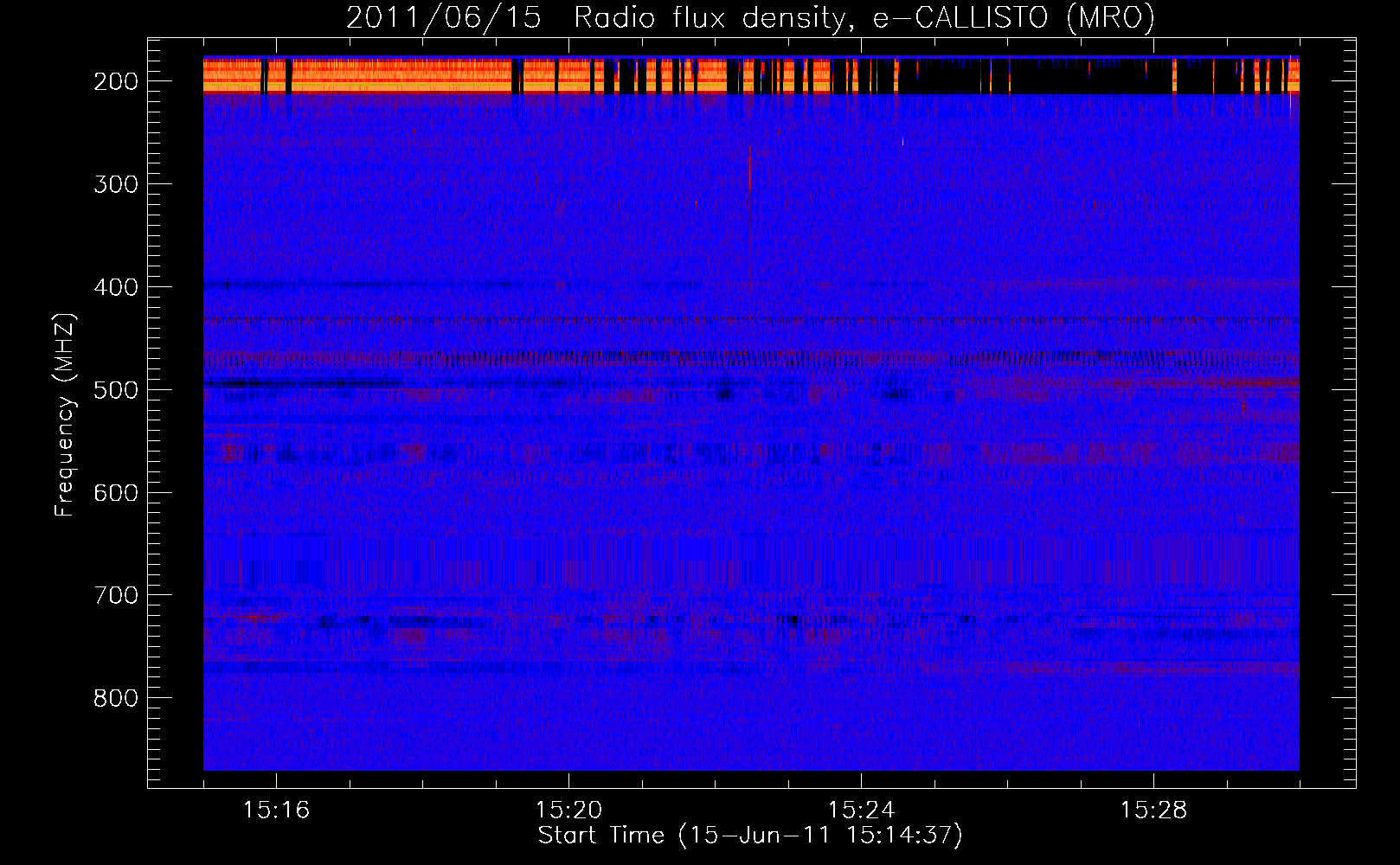Click the 2011/06/15 date in the title
Screen dimensions: 1400x865
tap(444, 17)
